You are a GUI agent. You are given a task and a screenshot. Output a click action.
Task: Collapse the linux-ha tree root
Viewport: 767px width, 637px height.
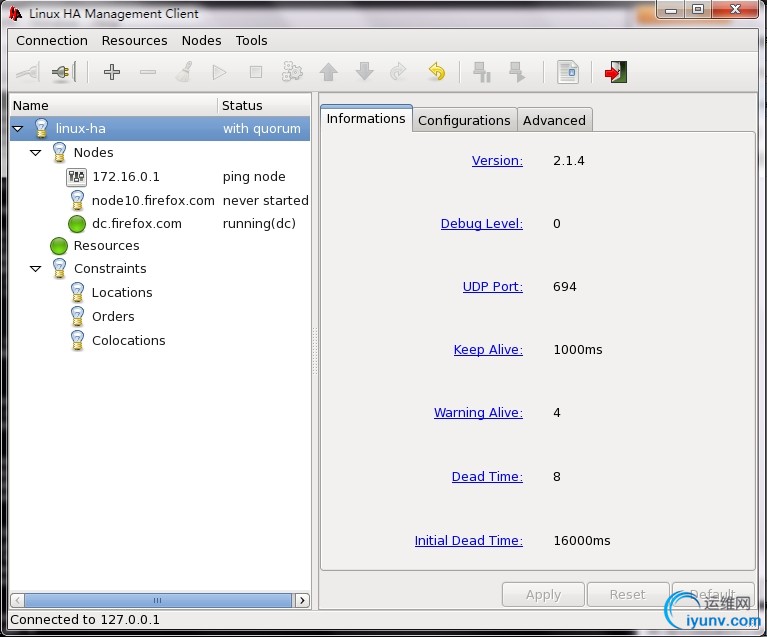coord(18,129)
